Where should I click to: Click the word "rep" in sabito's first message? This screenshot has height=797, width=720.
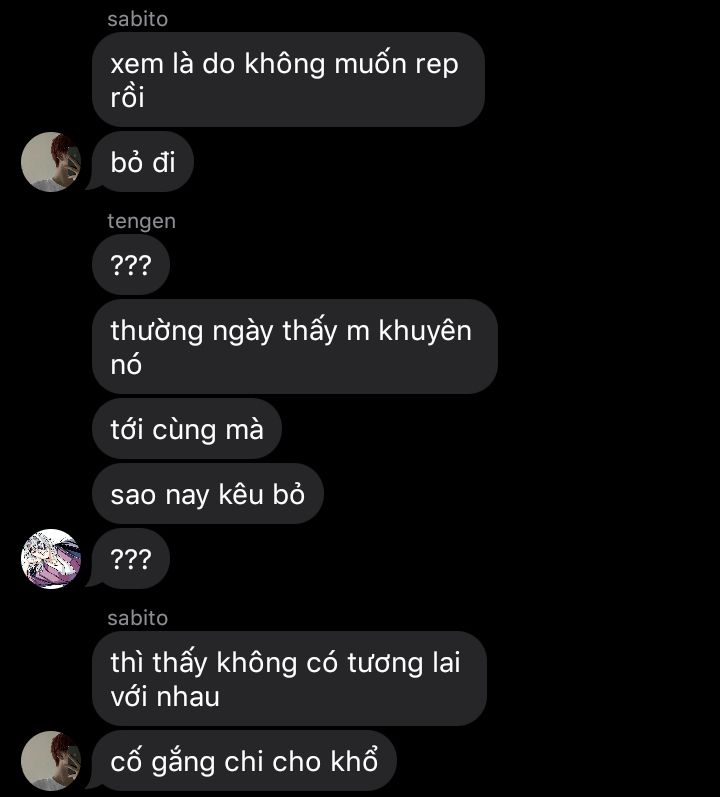point(437,66)
